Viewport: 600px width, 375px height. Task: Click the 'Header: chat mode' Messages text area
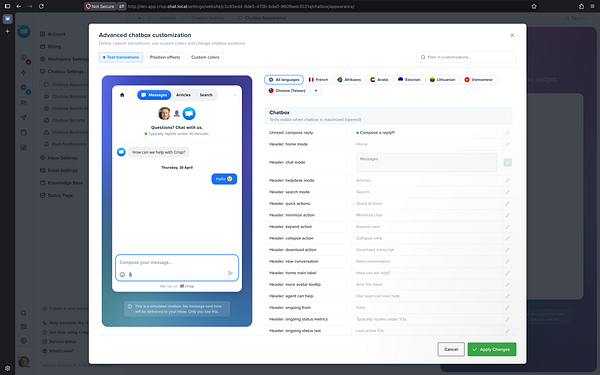[427, 163]
